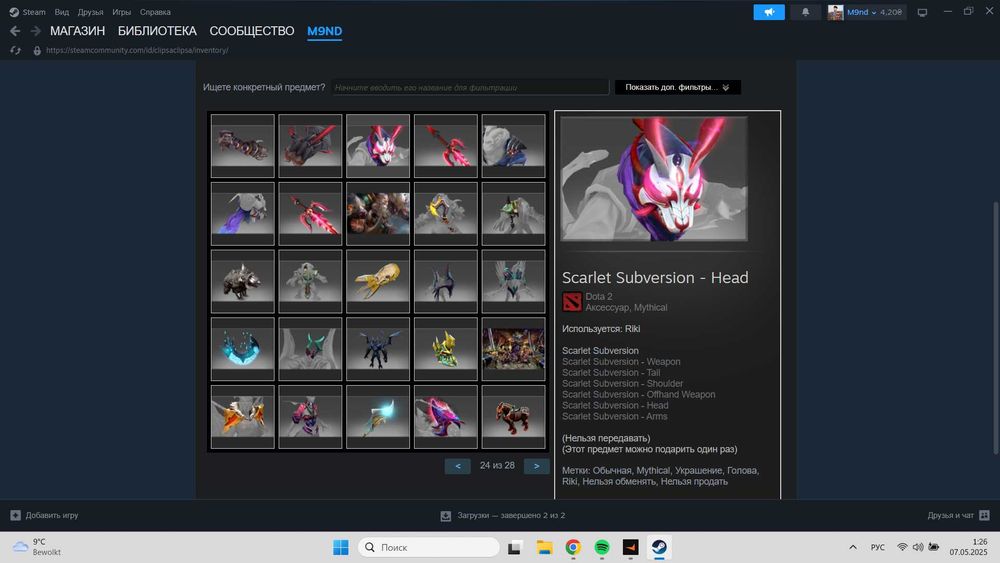Screen dimensions: 1000x563
Task: Open the Друзья menu
Action: click(90, 12)
